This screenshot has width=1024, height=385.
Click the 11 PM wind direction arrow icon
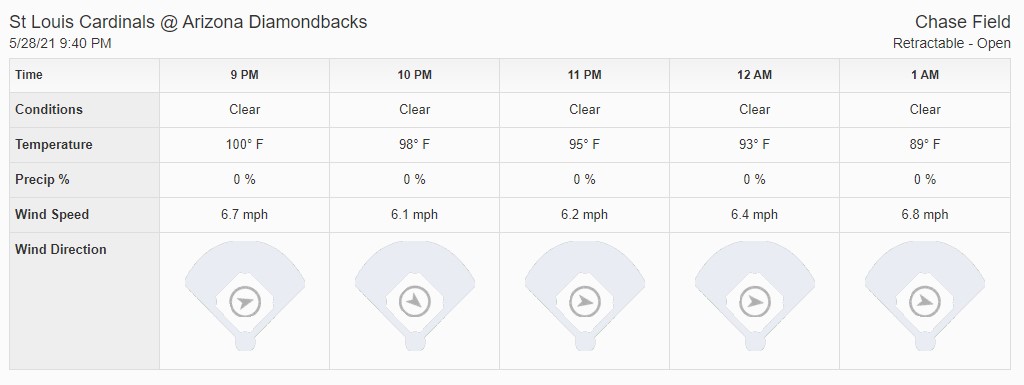click(x=584, y=302)
